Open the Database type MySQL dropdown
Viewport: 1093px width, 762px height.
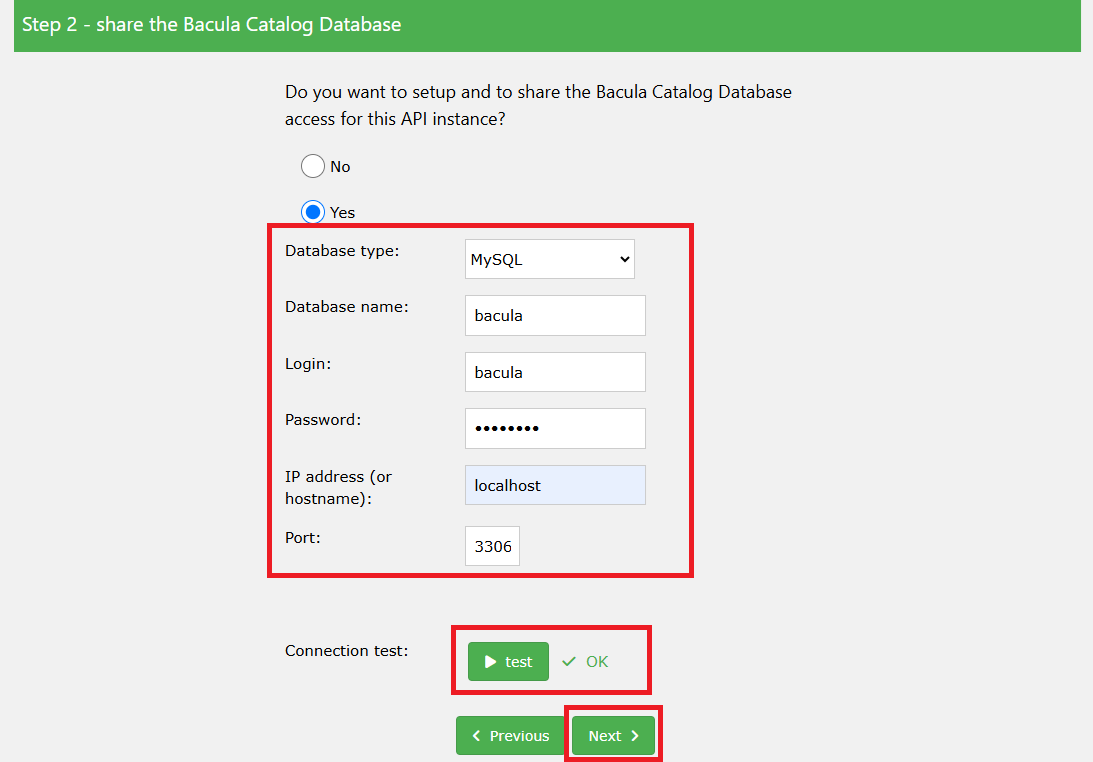(x=549, y=259)
